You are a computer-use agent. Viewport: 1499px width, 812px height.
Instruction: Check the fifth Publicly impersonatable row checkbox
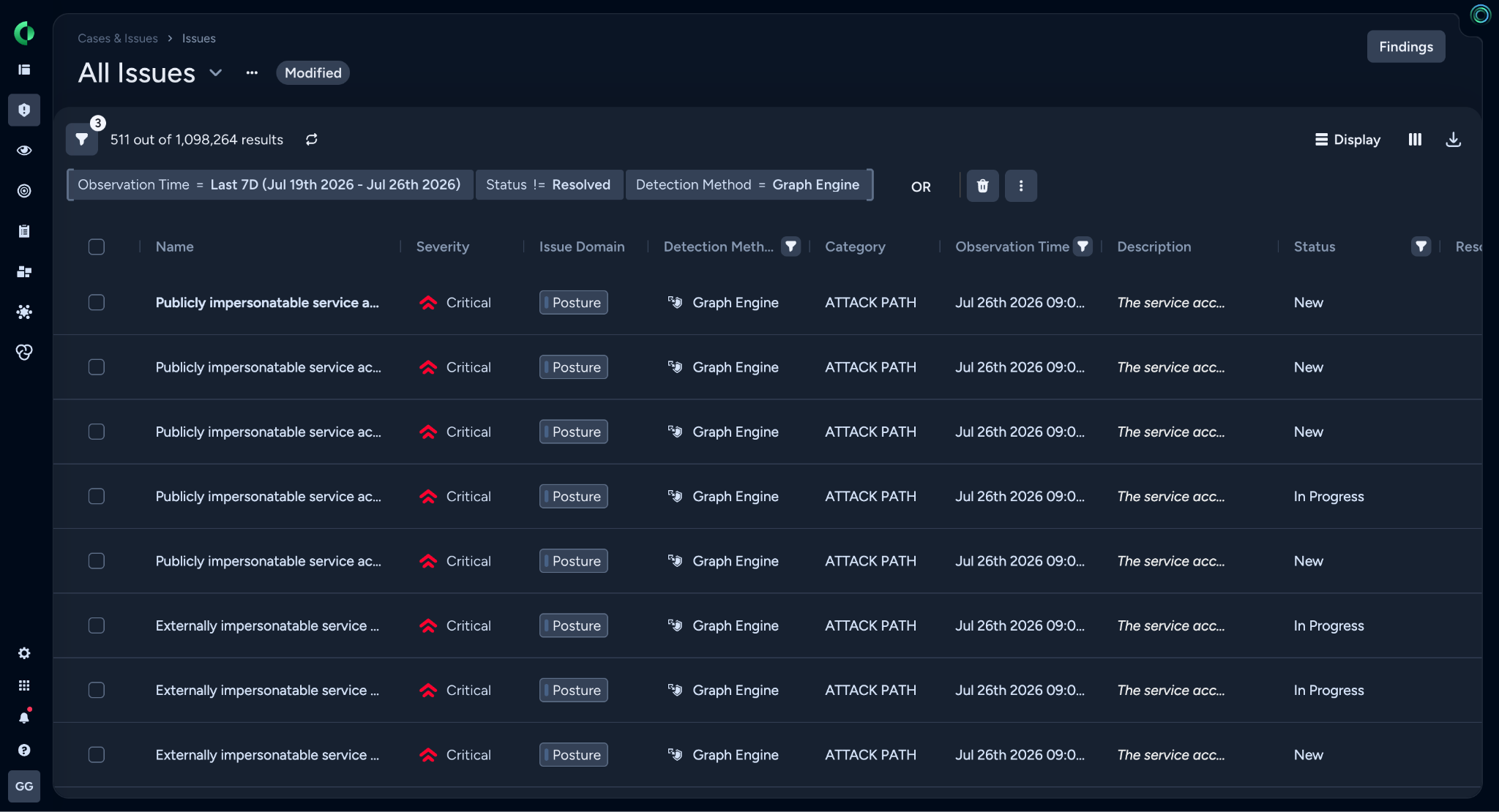(x=97, y=560)
